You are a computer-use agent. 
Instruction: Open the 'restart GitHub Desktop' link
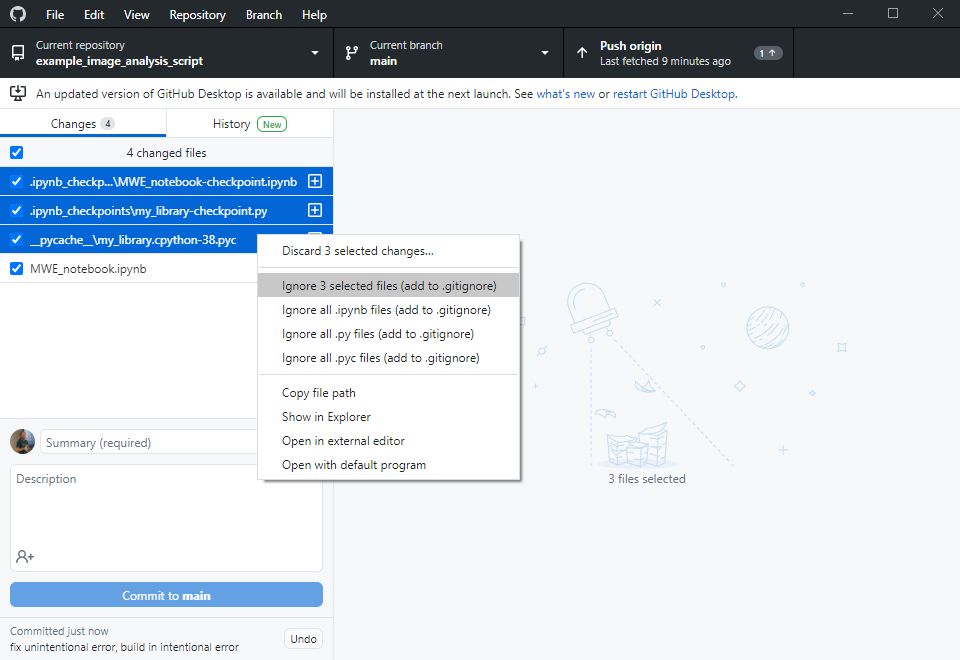674,94
